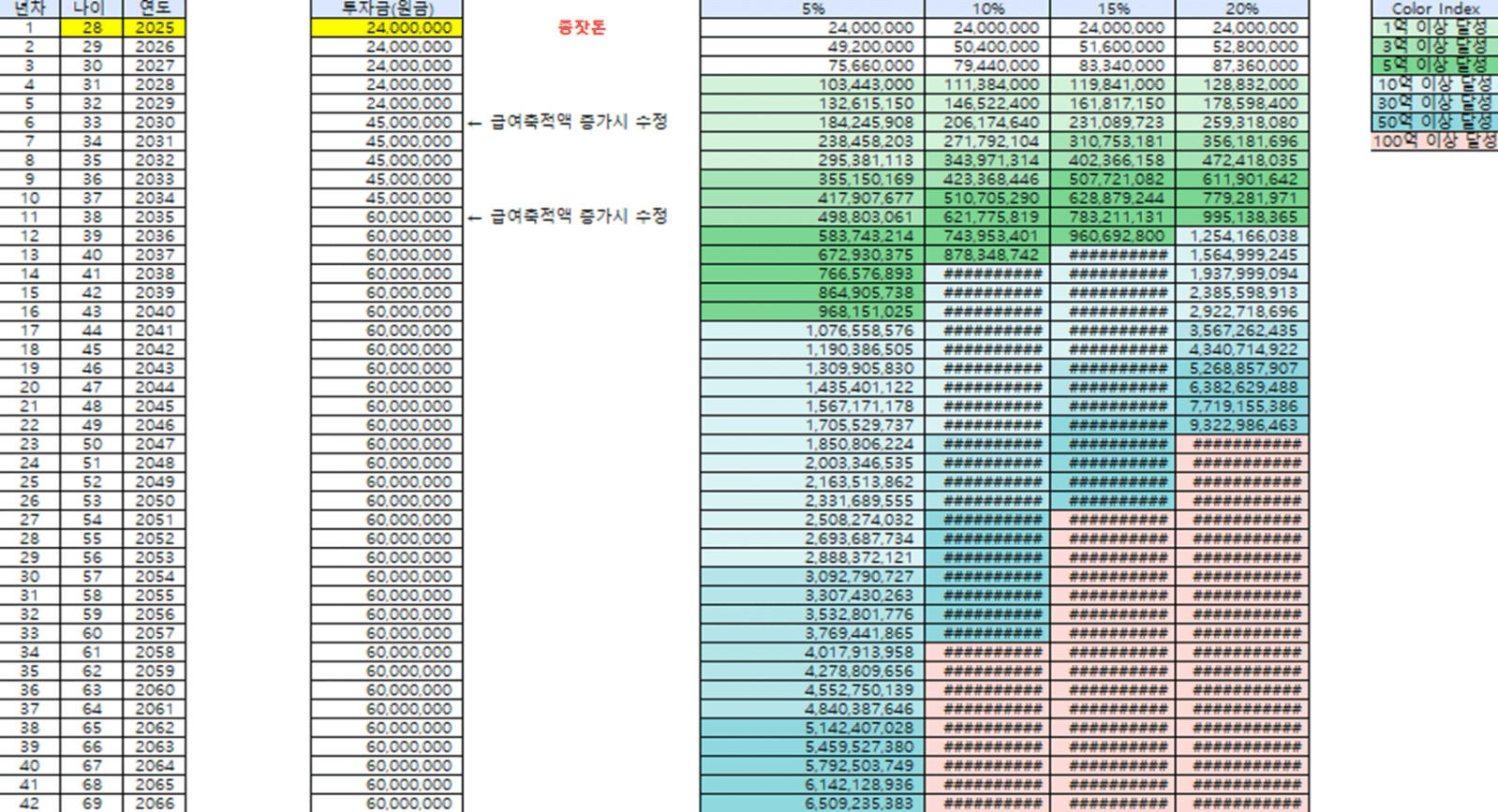The image size is (1498, 812).
Task: Select the value 743,953,401 cell
Action: (x=987, y=236)
